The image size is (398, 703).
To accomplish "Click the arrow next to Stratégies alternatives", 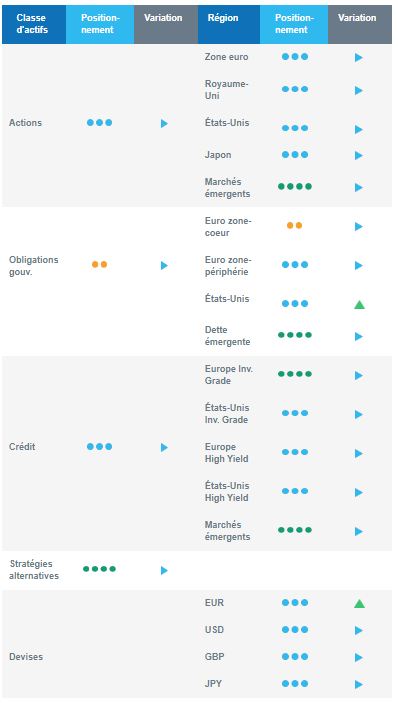I will click(164, 570).
